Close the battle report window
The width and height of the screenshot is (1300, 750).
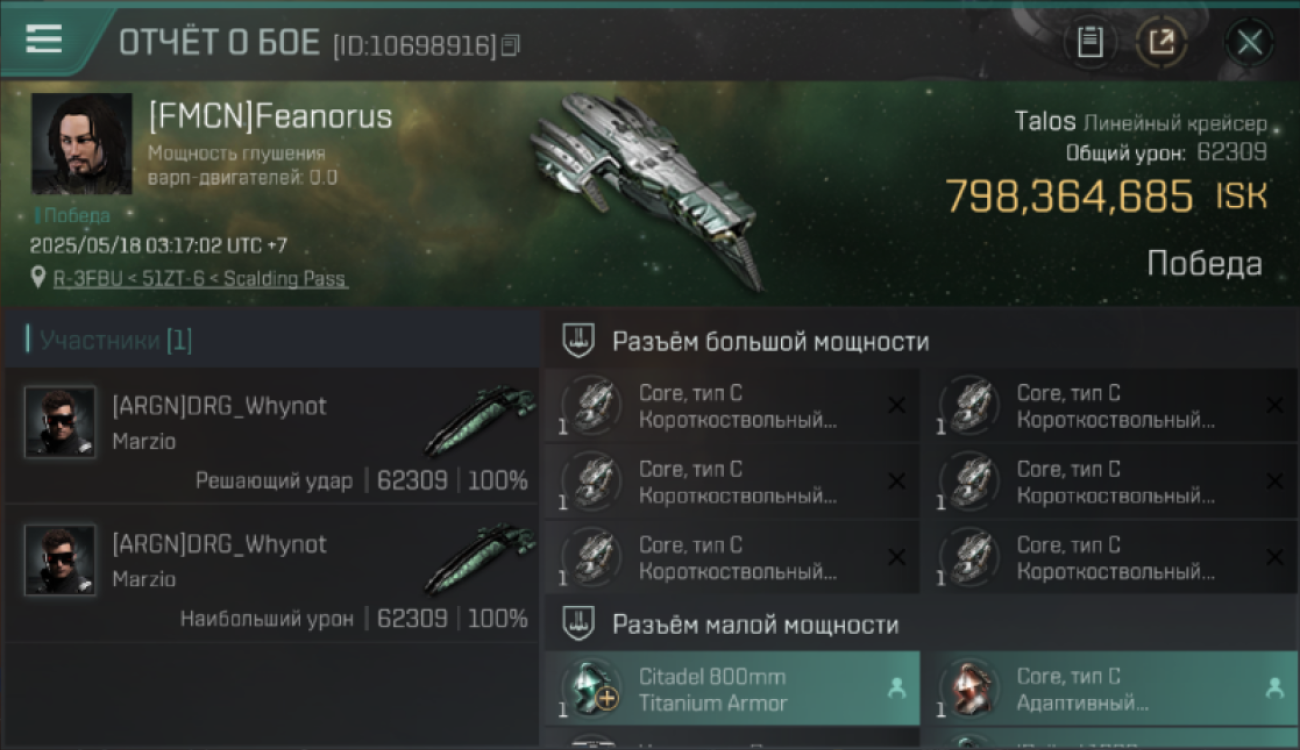click(x=1249, y=42)
